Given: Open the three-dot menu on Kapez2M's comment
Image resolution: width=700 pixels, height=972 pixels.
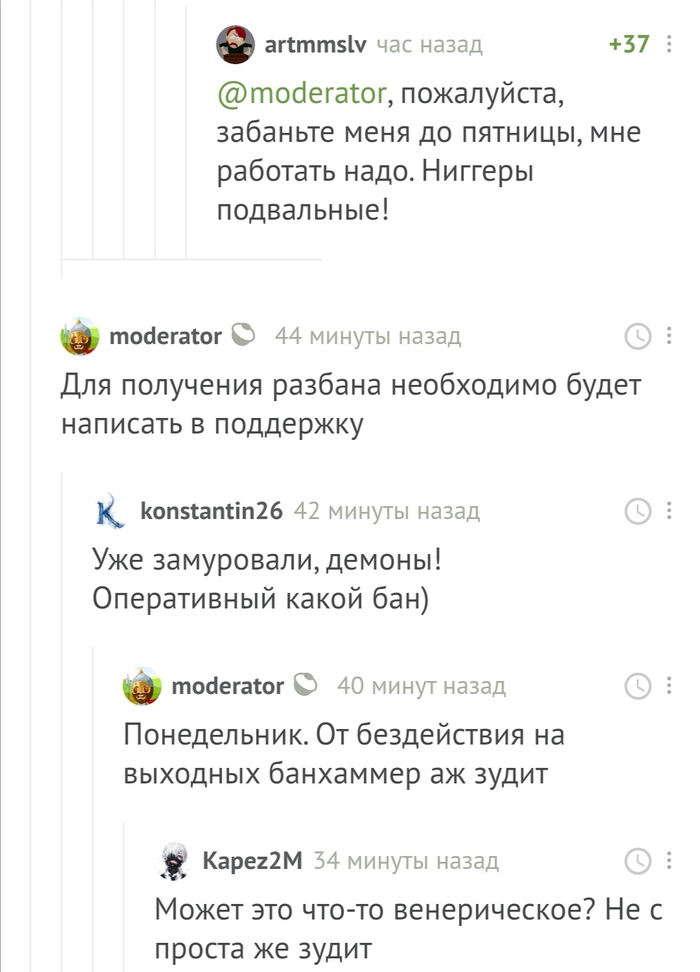Looking at the screenshot, I should coord(668,861).
